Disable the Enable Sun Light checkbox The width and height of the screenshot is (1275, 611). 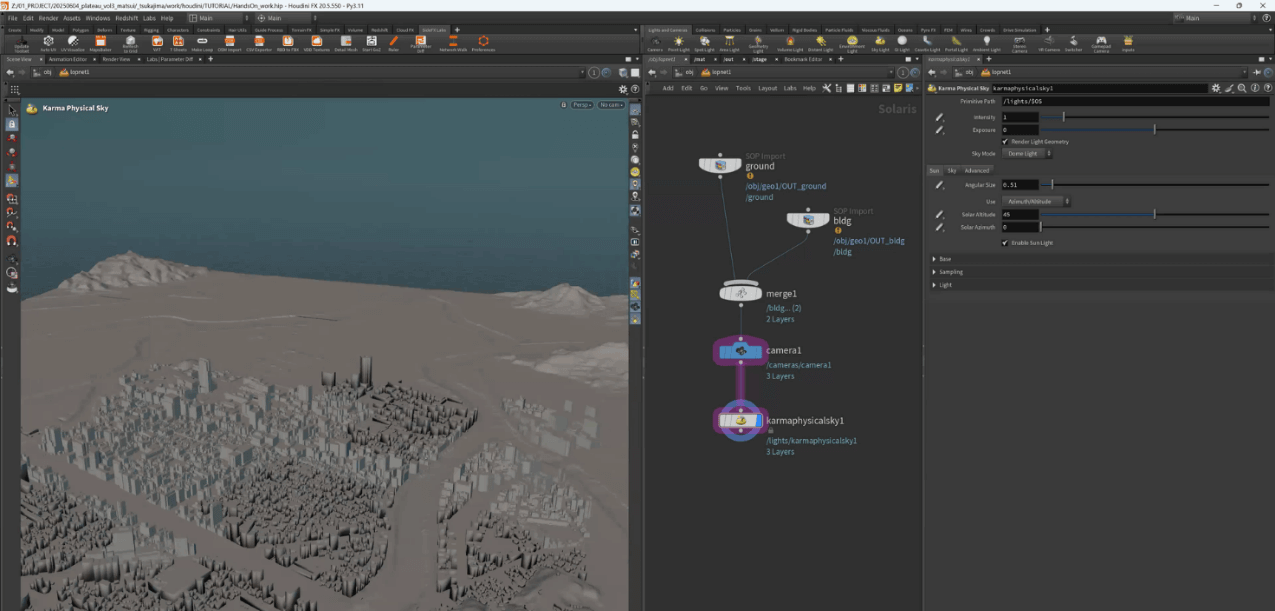pyautogui.click(x=1004, y=242)
